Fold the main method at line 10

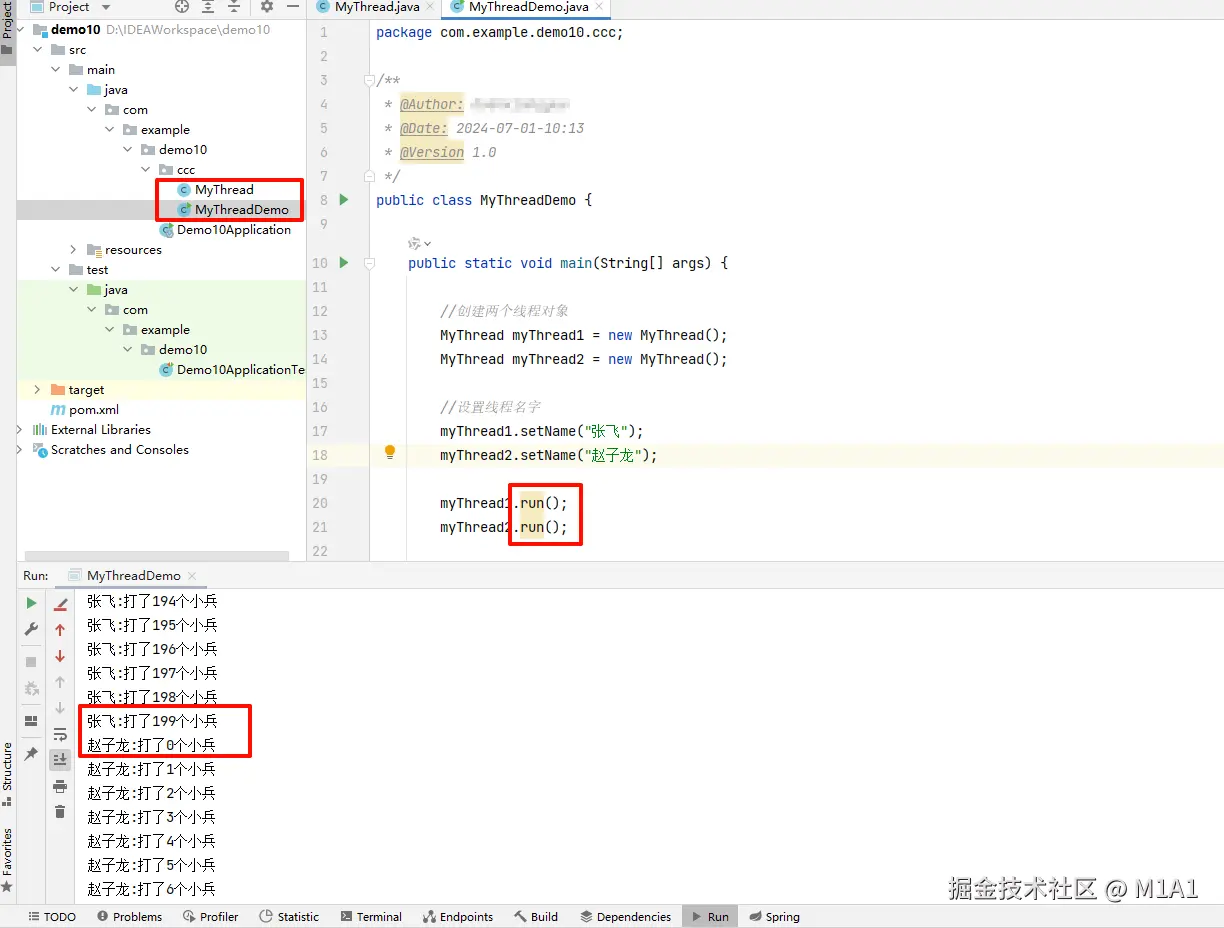tap(369, 263)
